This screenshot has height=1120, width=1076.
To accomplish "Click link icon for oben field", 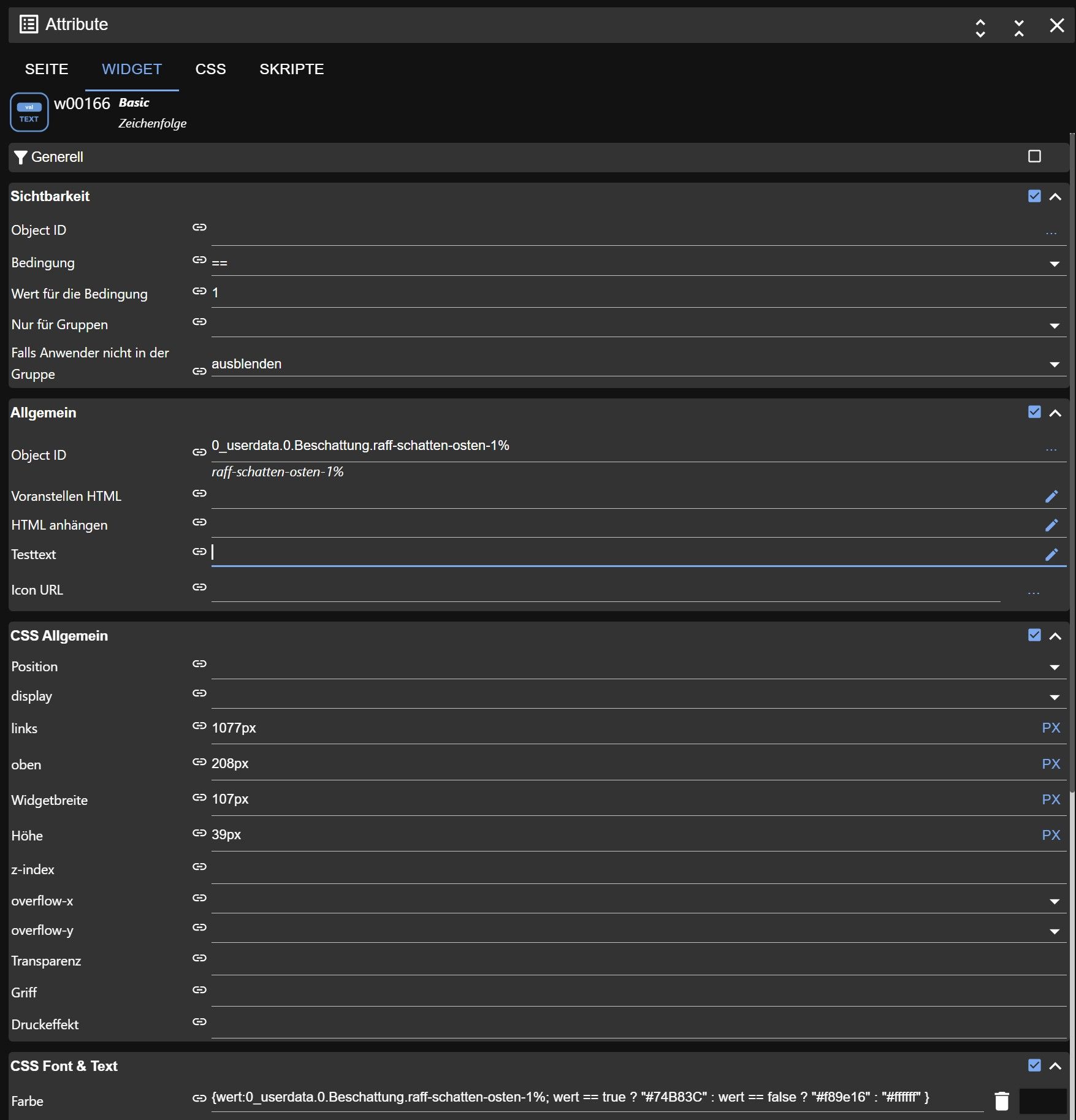I will 199,762.
